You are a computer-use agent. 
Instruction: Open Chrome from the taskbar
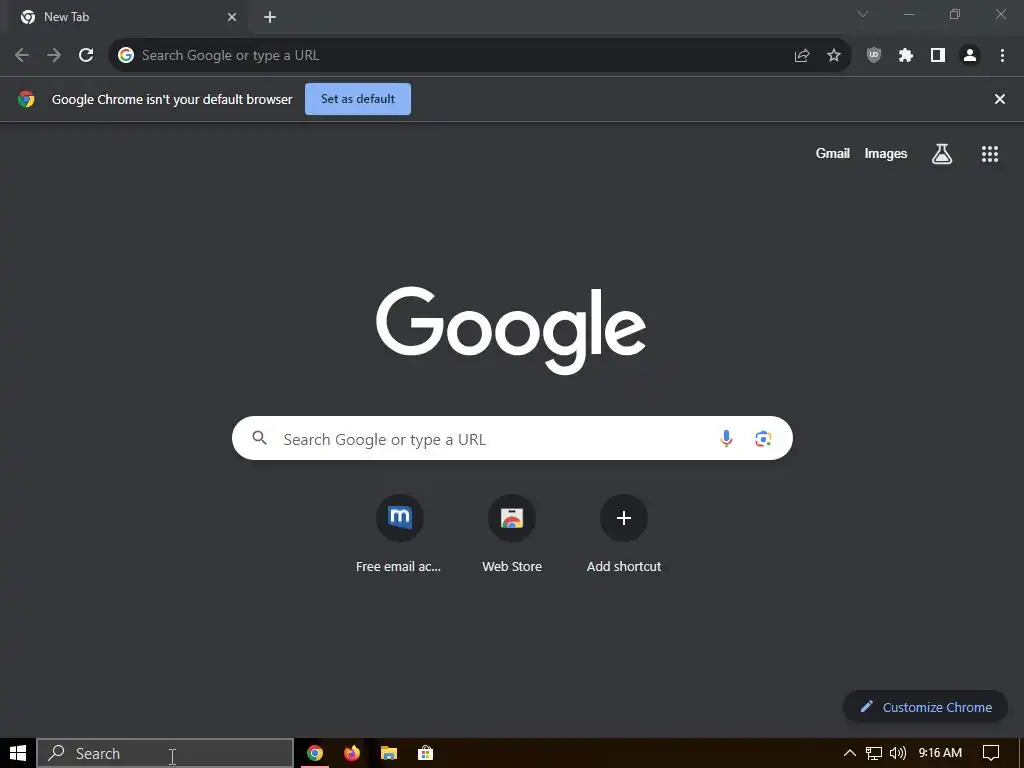coord(315,753)
